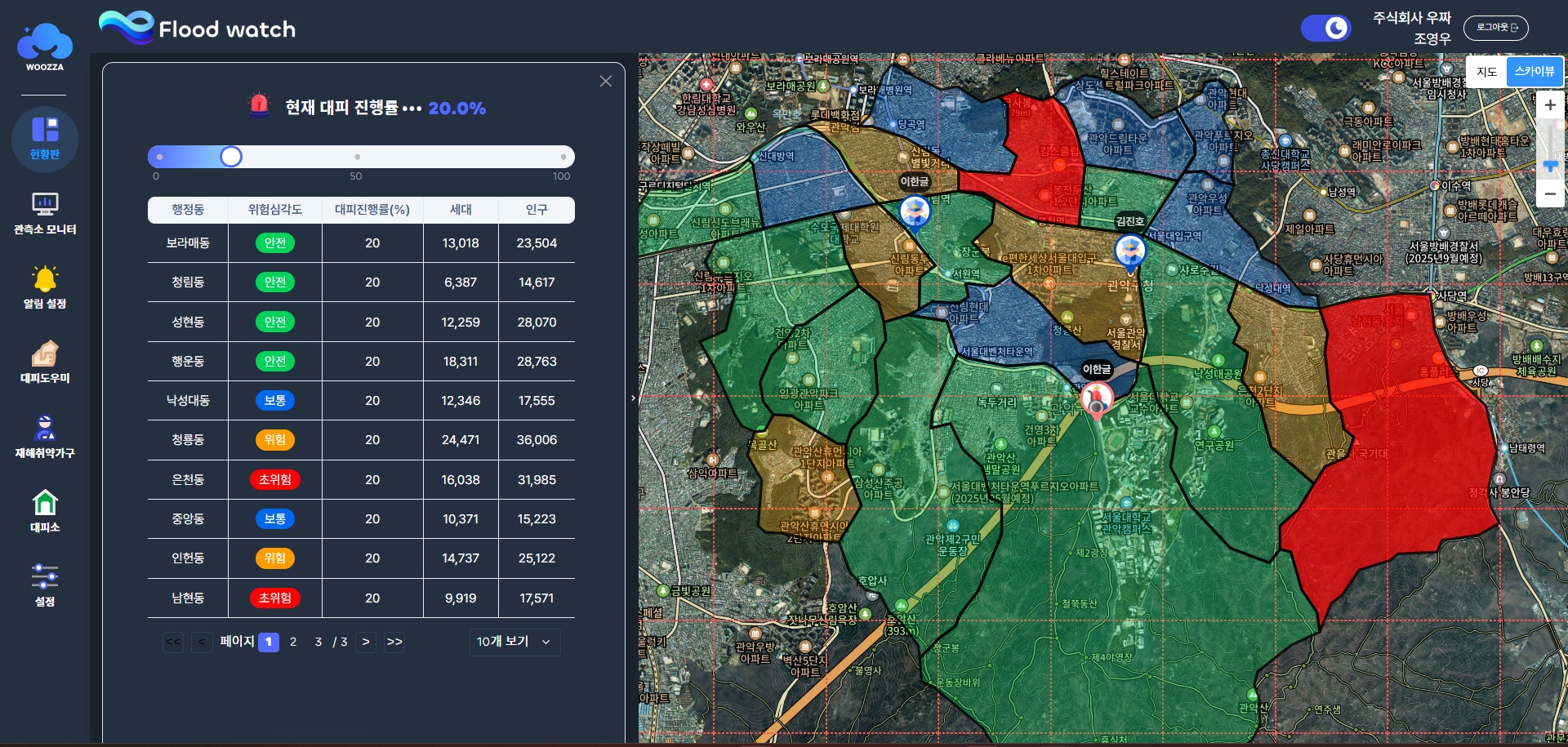Viewport: 1568px width, 747px height.
Task: Click the WOOZZA cloud logo
Action: tap(44, 46)
